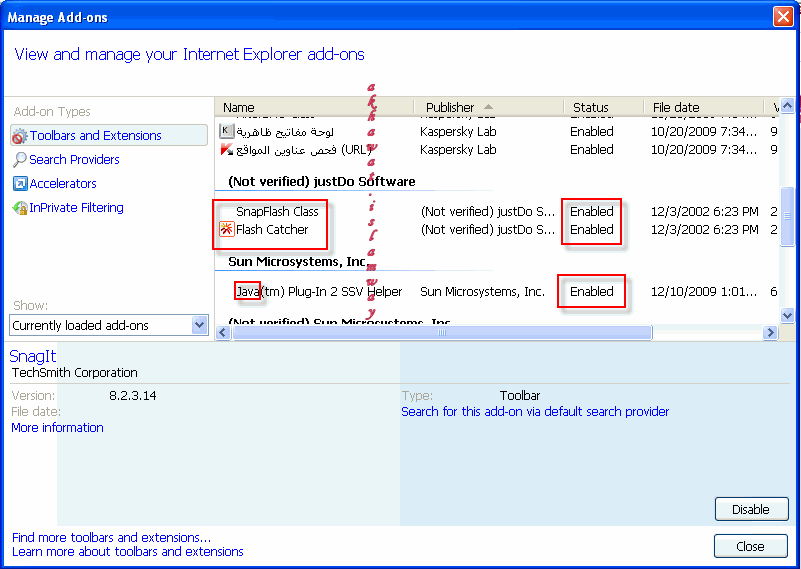Screen dimensions: 801x569
Task: Click Enabled status of SnapFlash Class
Action: pos(592,211)
